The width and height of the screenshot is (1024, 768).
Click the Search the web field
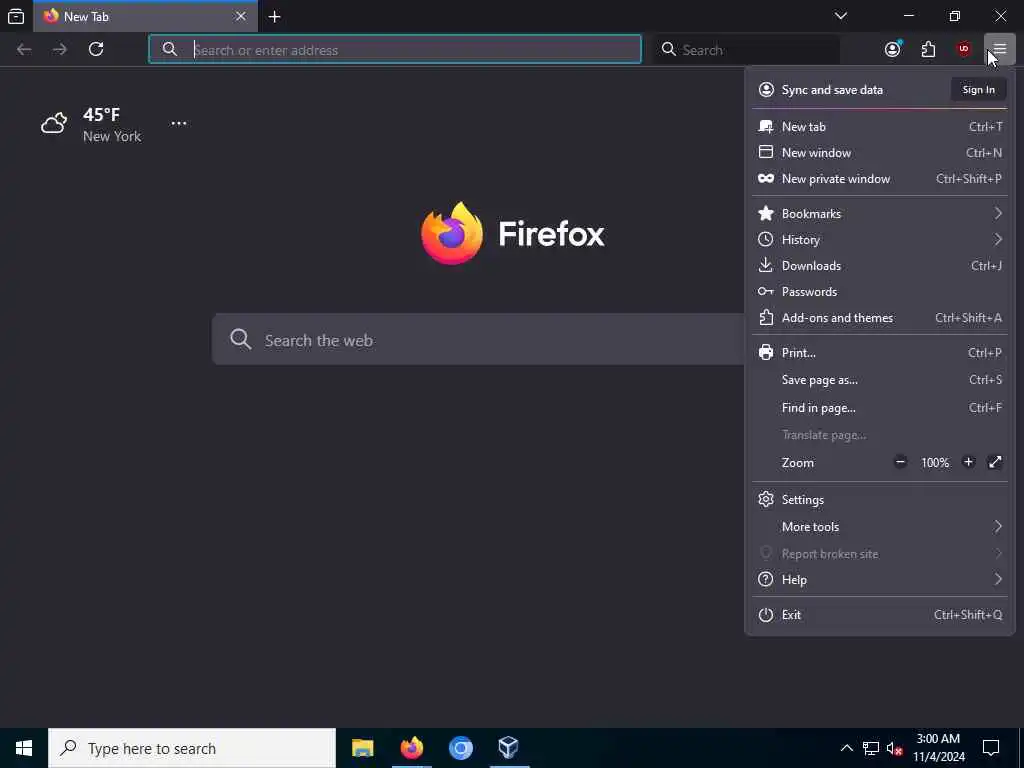click(x=478, y=340)
